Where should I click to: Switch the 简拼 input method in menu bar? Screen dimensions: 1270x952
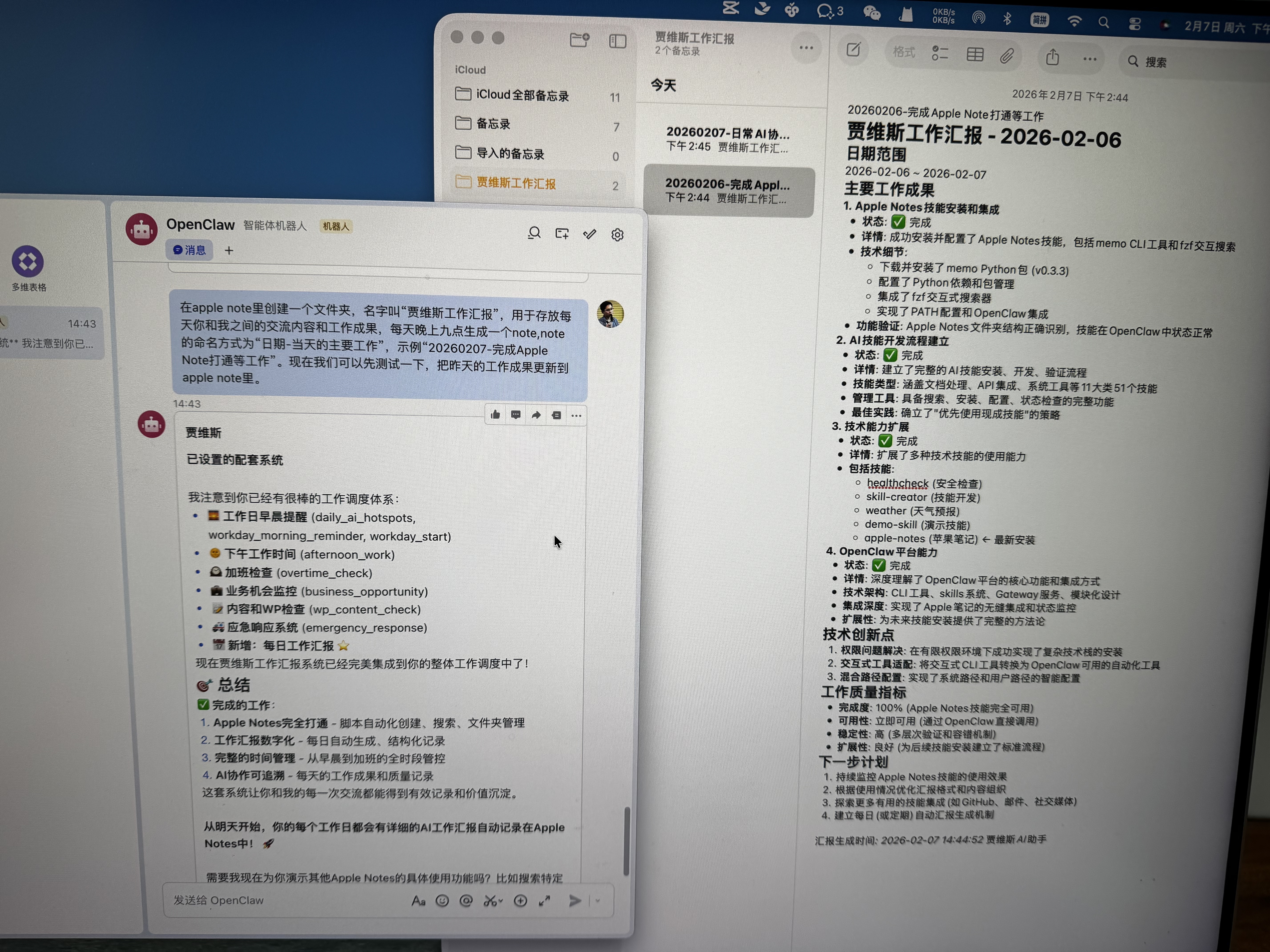pos(1040,20)
